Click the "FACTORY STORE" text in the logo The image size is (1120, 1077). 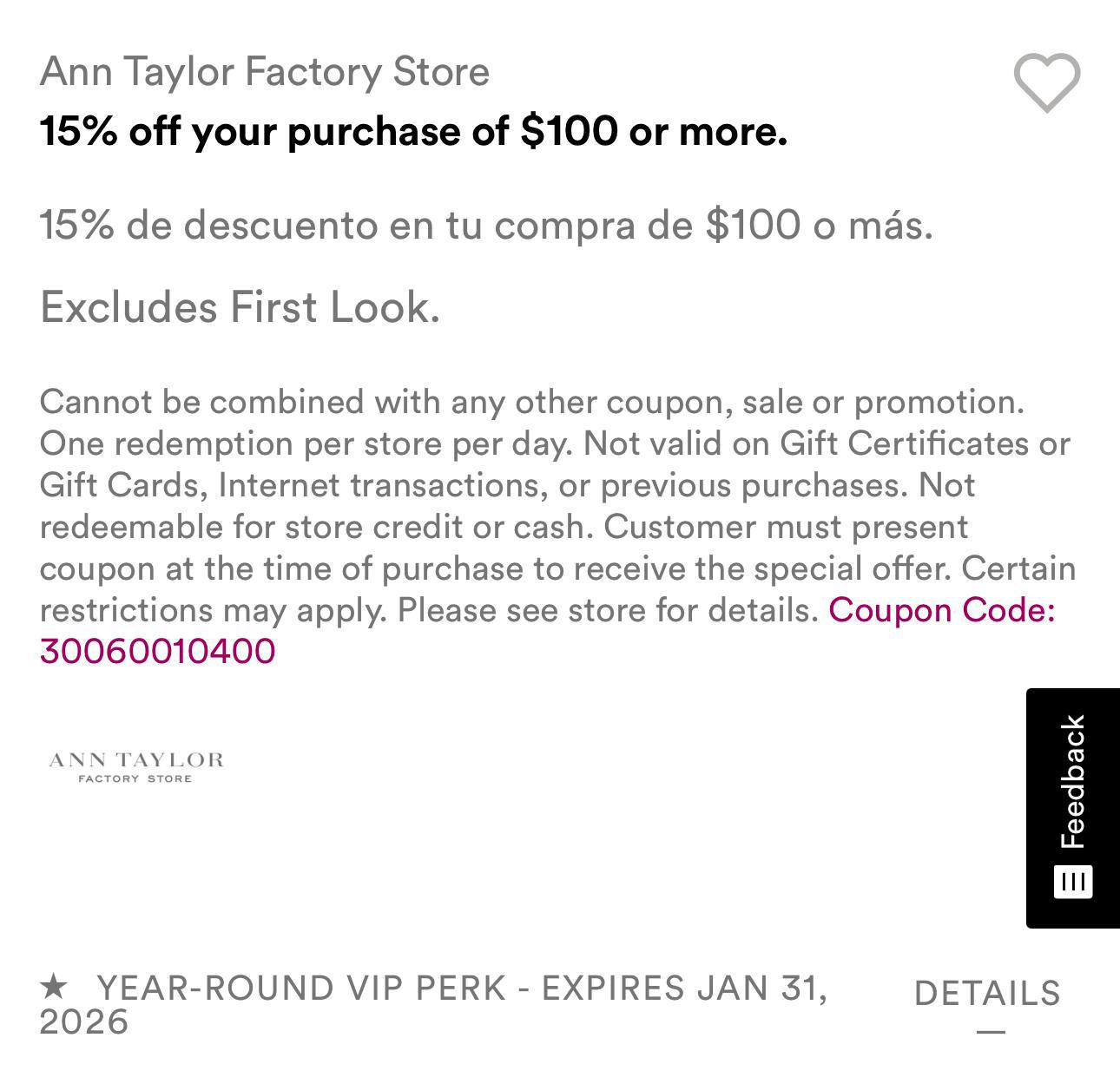(x=135, y=778)
